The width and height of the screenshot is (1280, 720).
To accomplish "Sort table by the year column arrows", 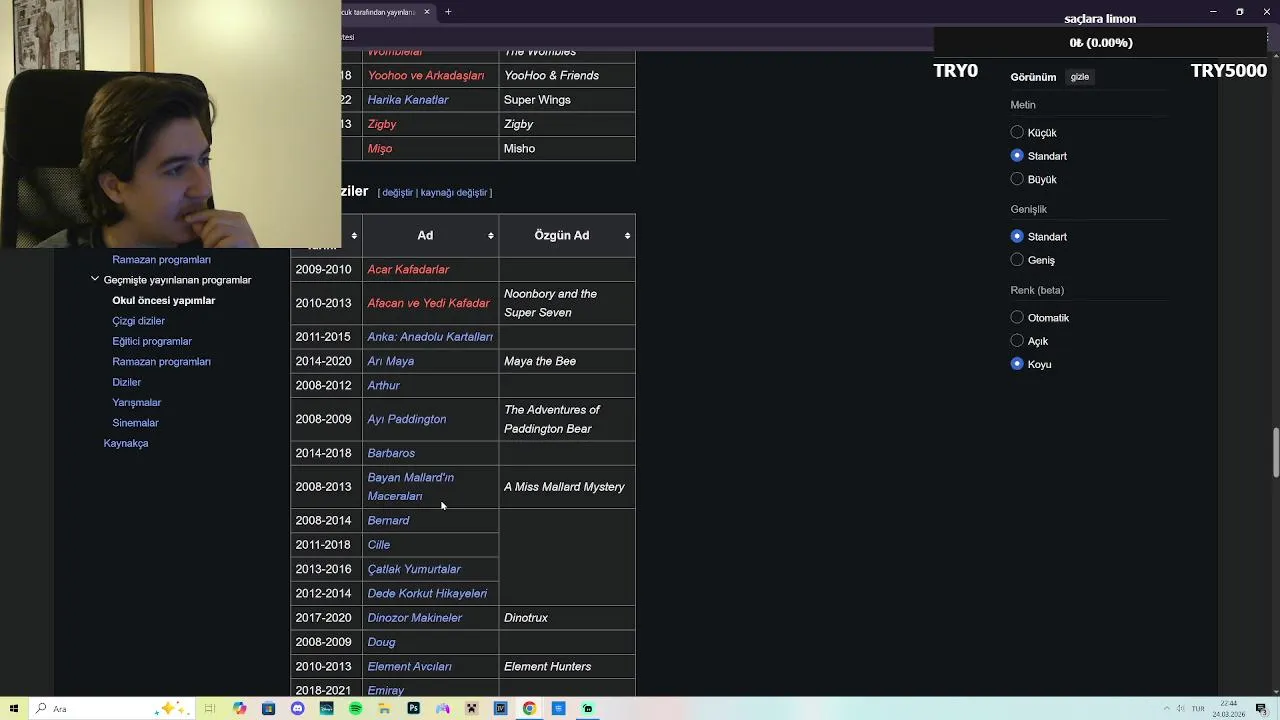I will pos(353,236).
